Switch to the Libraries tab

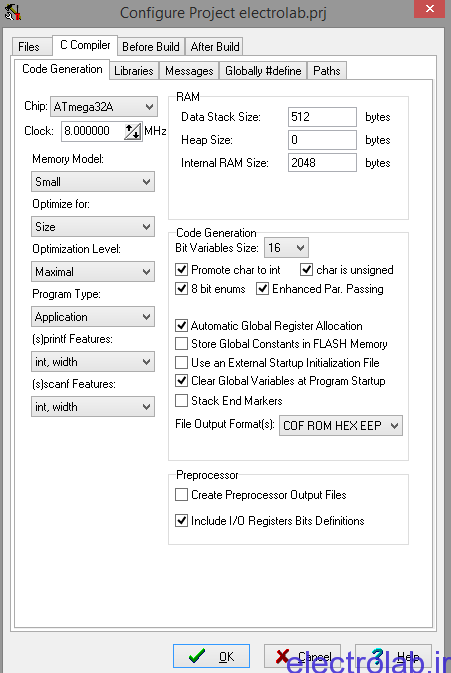(133, 71)
